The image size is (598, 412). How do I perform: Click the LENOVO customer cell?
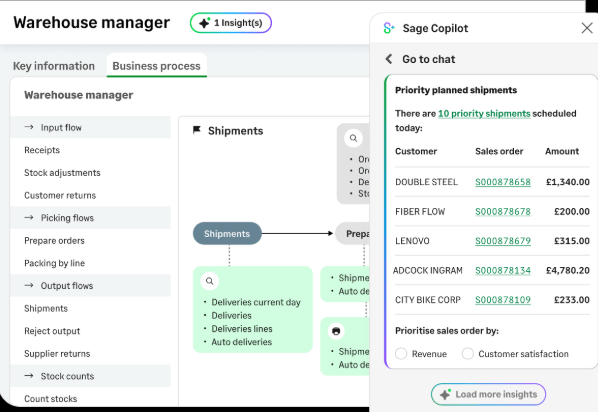412,241
